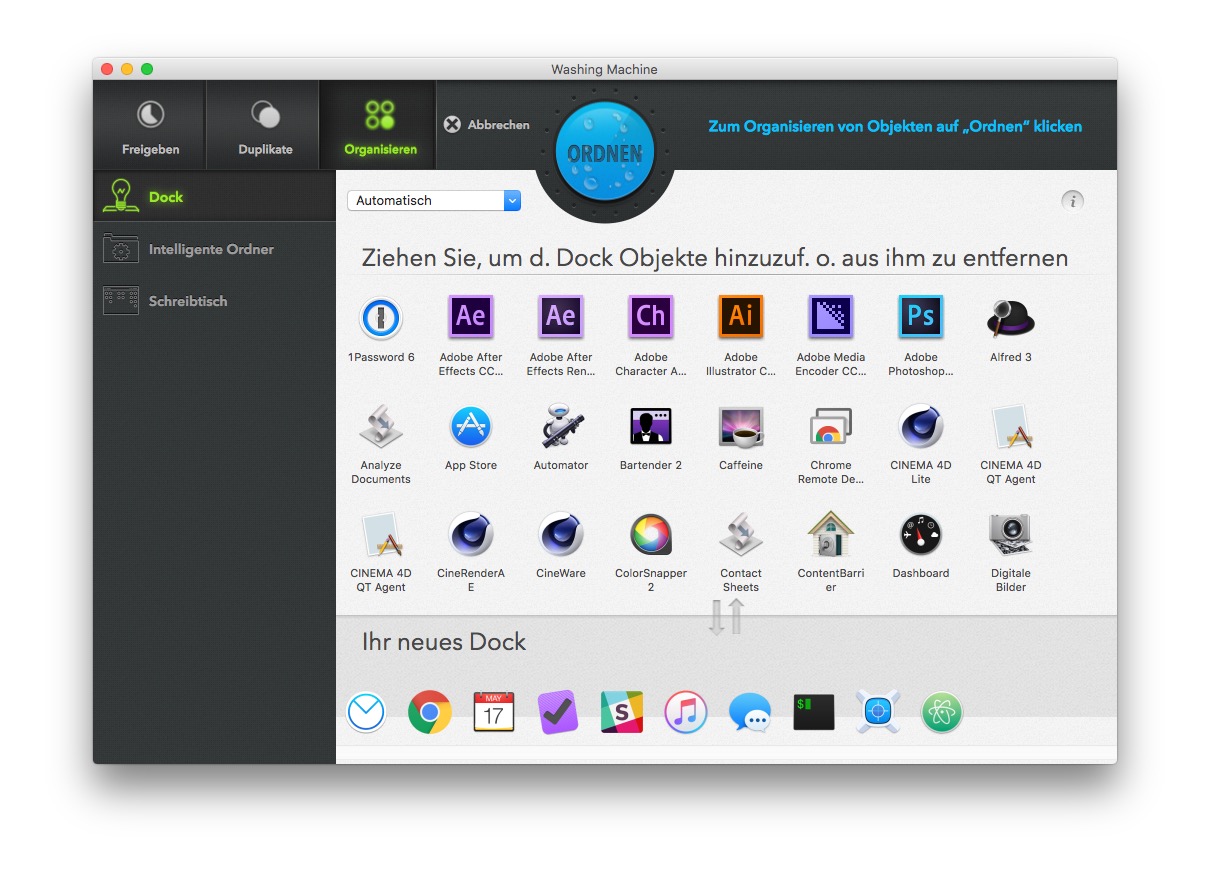Select the Adobe Photoshop icon
The image size is (1210, 870).
920,318
